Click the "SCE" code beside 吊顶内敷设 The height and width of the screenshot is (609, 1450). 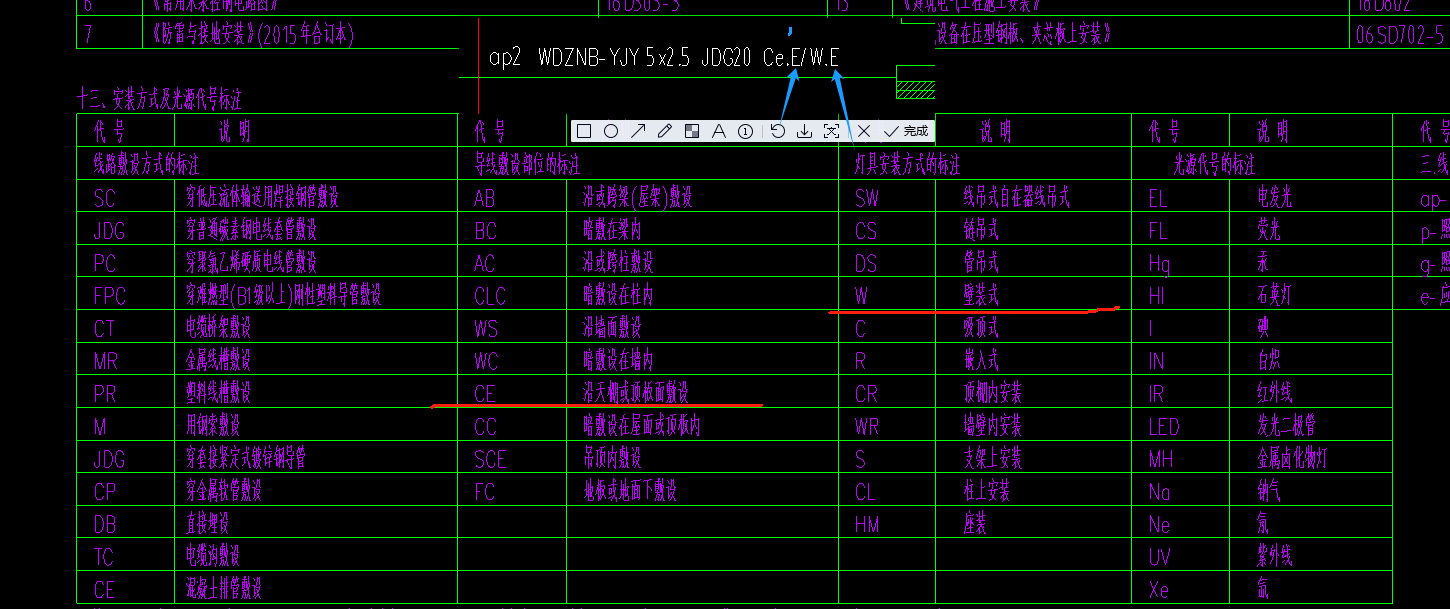pos(490,459)
